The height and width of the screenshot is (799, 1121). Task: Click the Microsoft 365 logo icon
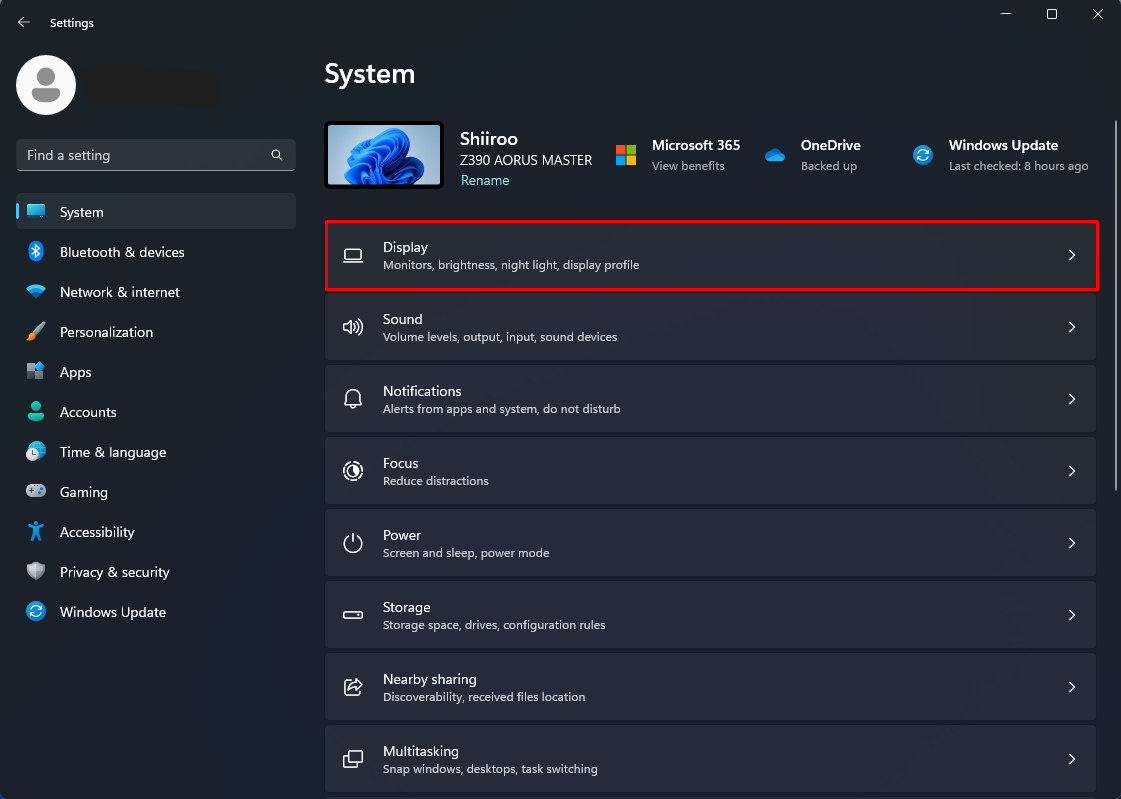pos(626,155)
